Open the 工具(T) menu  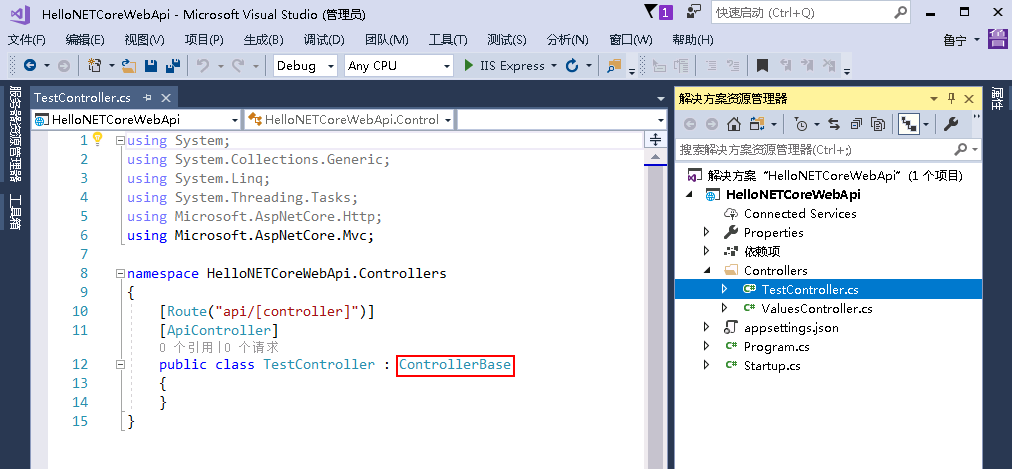click(448, 40)
